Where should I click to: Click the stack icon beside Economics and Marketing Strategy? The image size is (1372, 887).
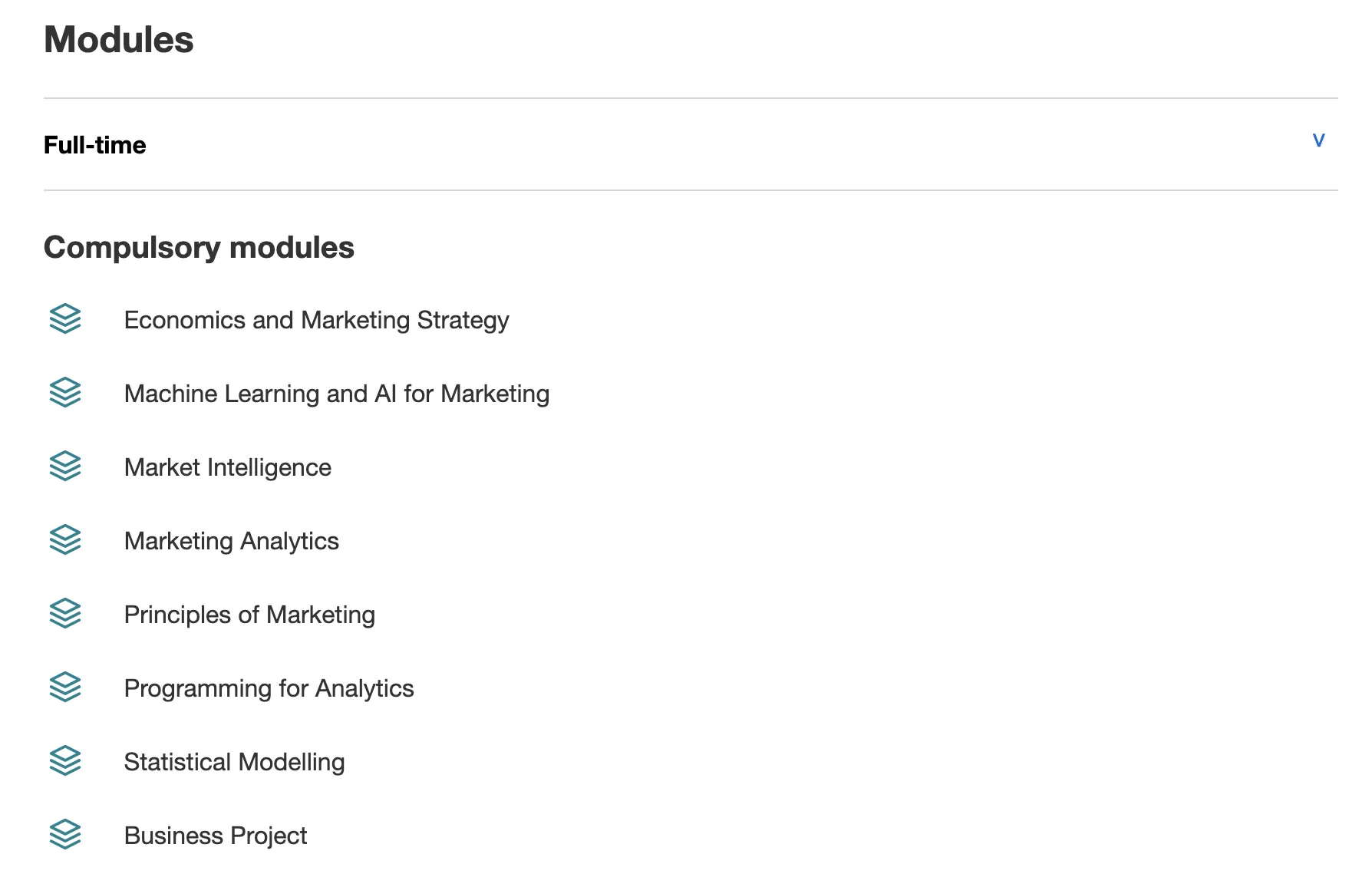pyautogui.click(x=65, y=318)
